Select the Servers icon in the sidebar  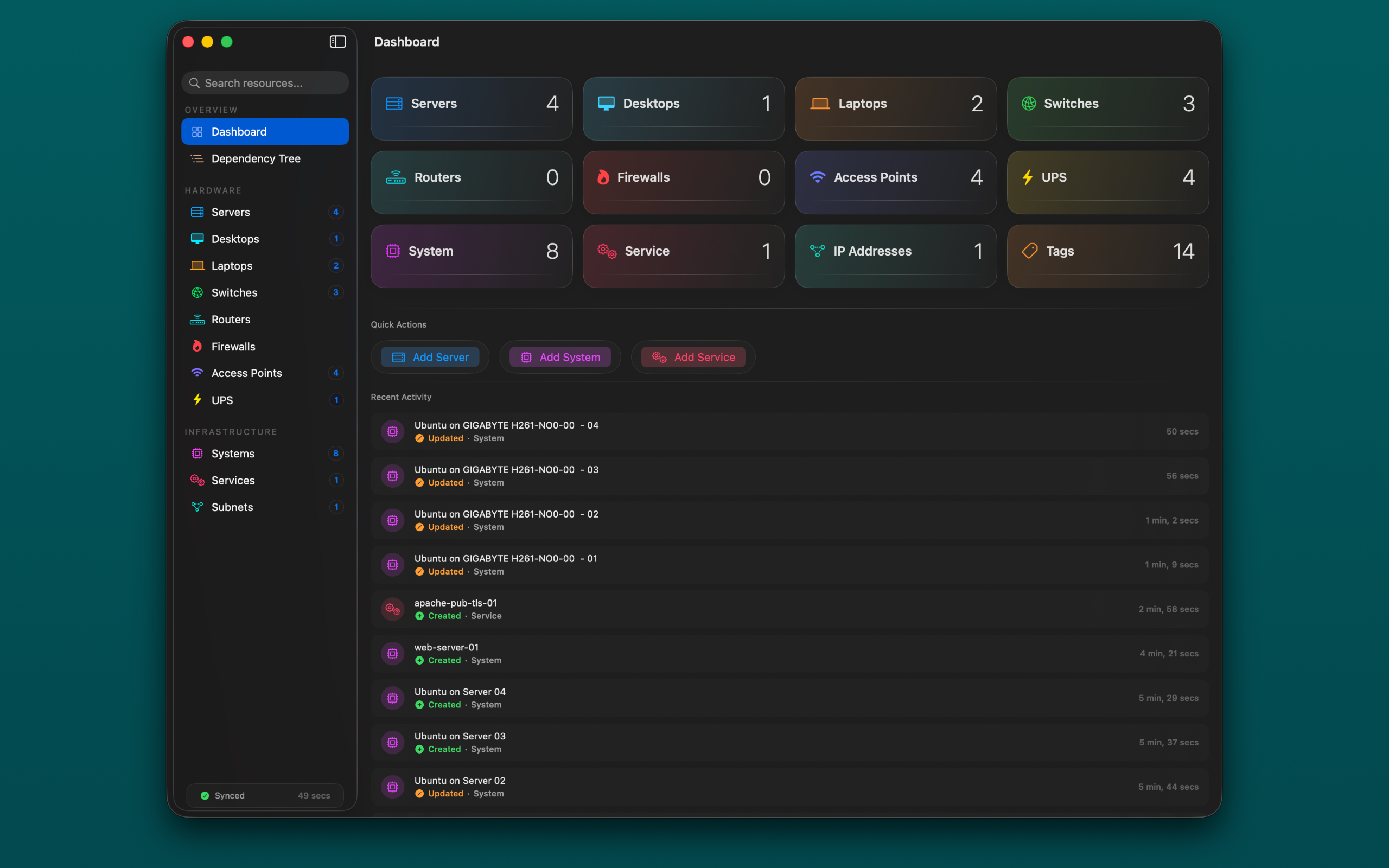click(197, 212)
